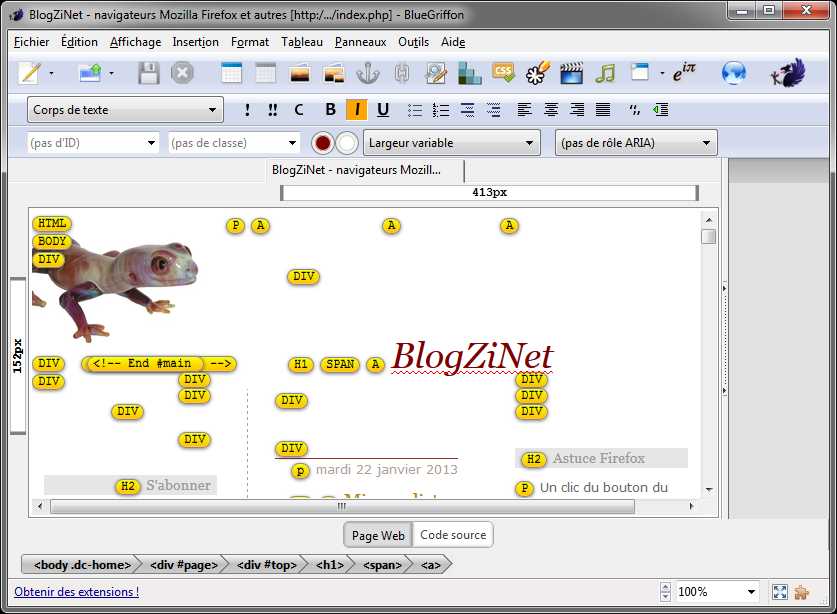The width and height of the screenshot is (837, 614).
Task: Click the anchor insert icon
Action: pyautogui.click(x=368, y=73)
